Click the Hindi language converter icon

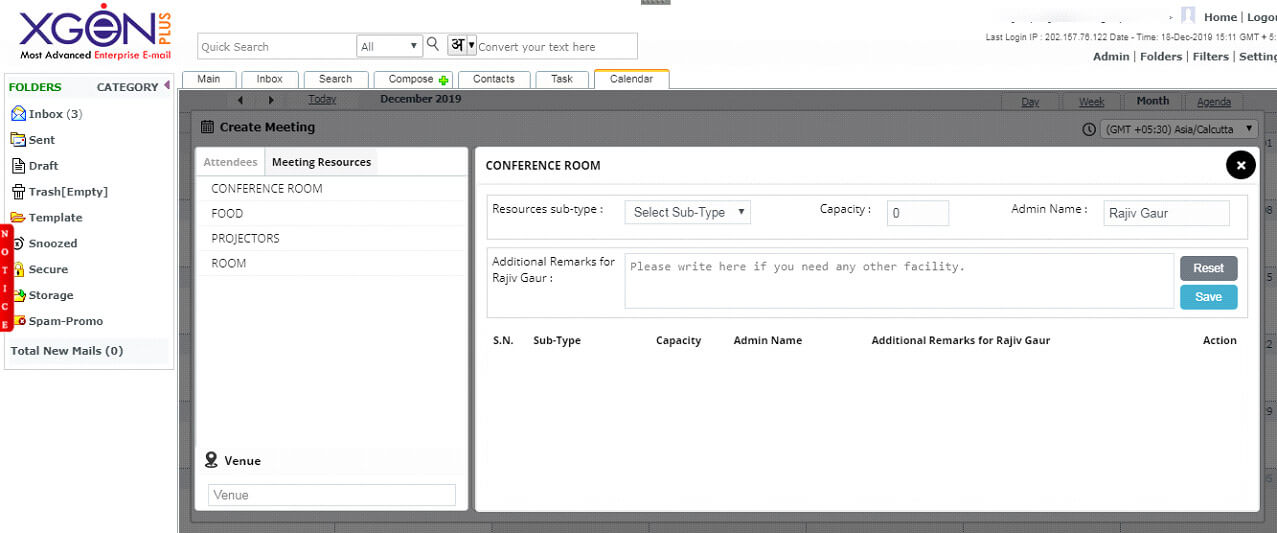(457, 45)
